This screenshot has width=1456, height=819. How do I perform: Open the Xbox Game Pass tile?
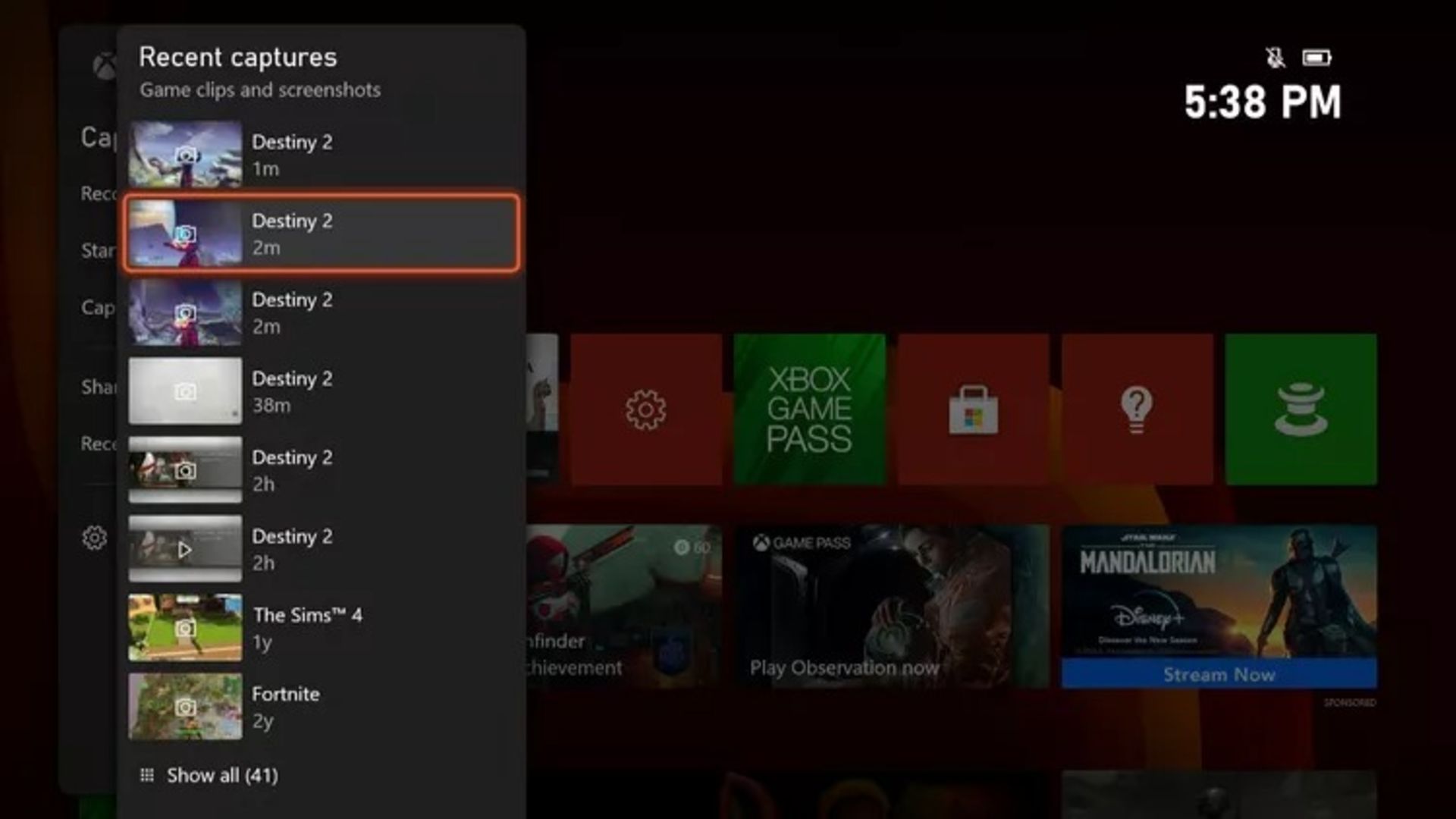tap(809, 409)
